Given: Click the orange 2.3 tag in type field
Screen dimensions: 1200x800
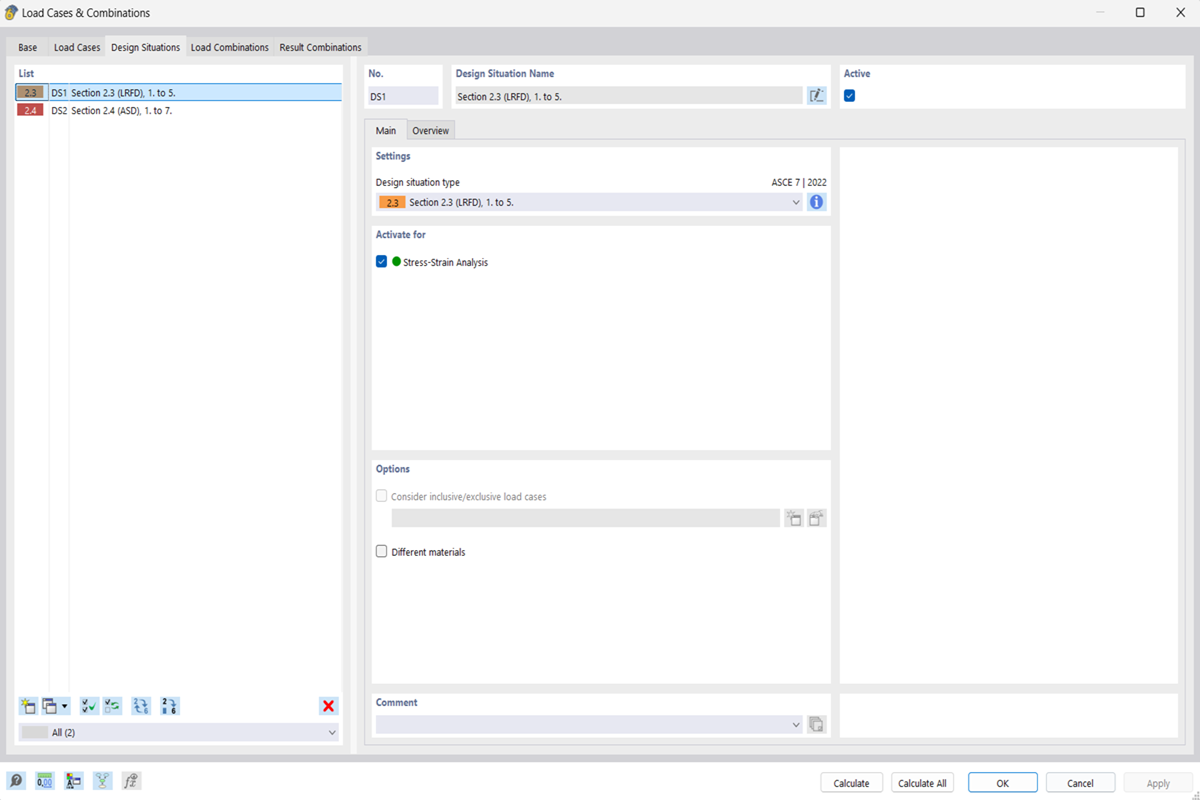Looking at the screenshot, I should pos(392,202).
